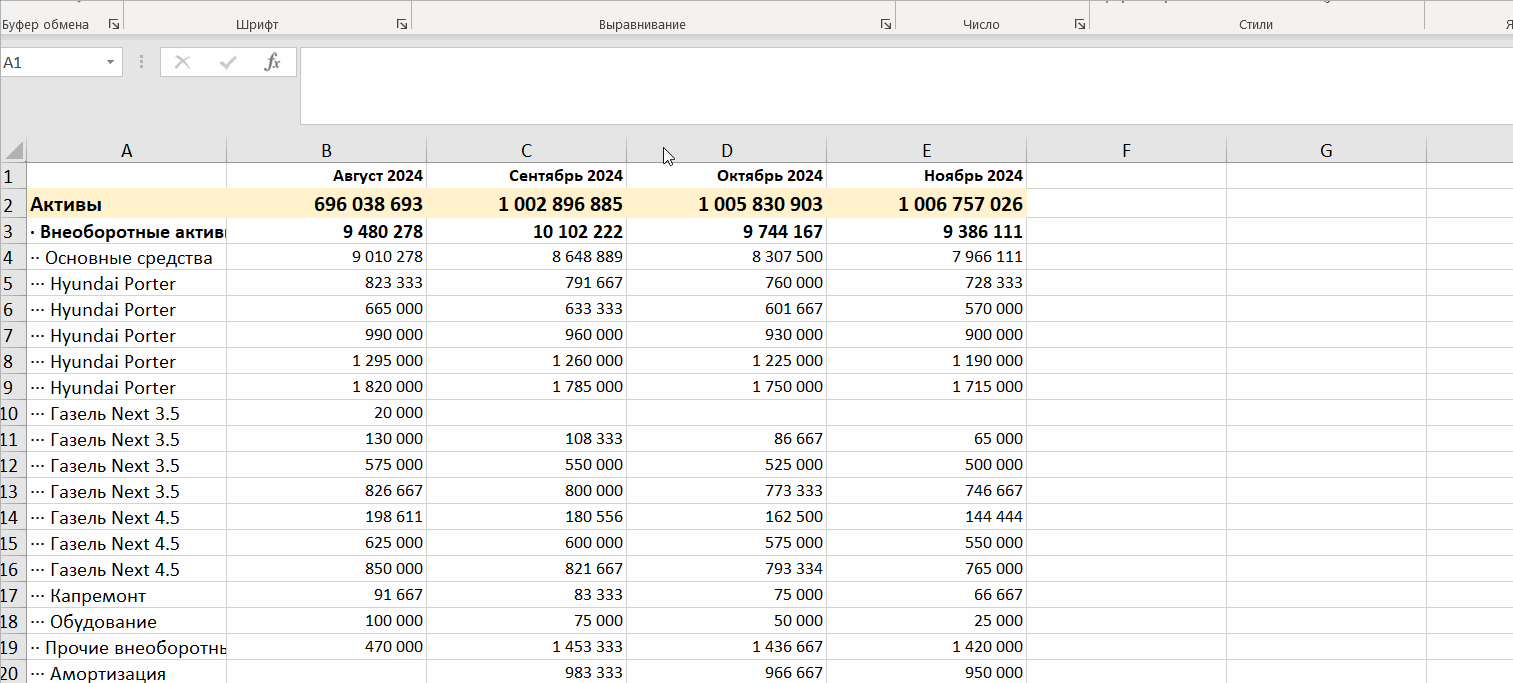Screen dimensions: 1513x683
Task: Select cell with value 1 002 896 885
Action: pos(527,204)
